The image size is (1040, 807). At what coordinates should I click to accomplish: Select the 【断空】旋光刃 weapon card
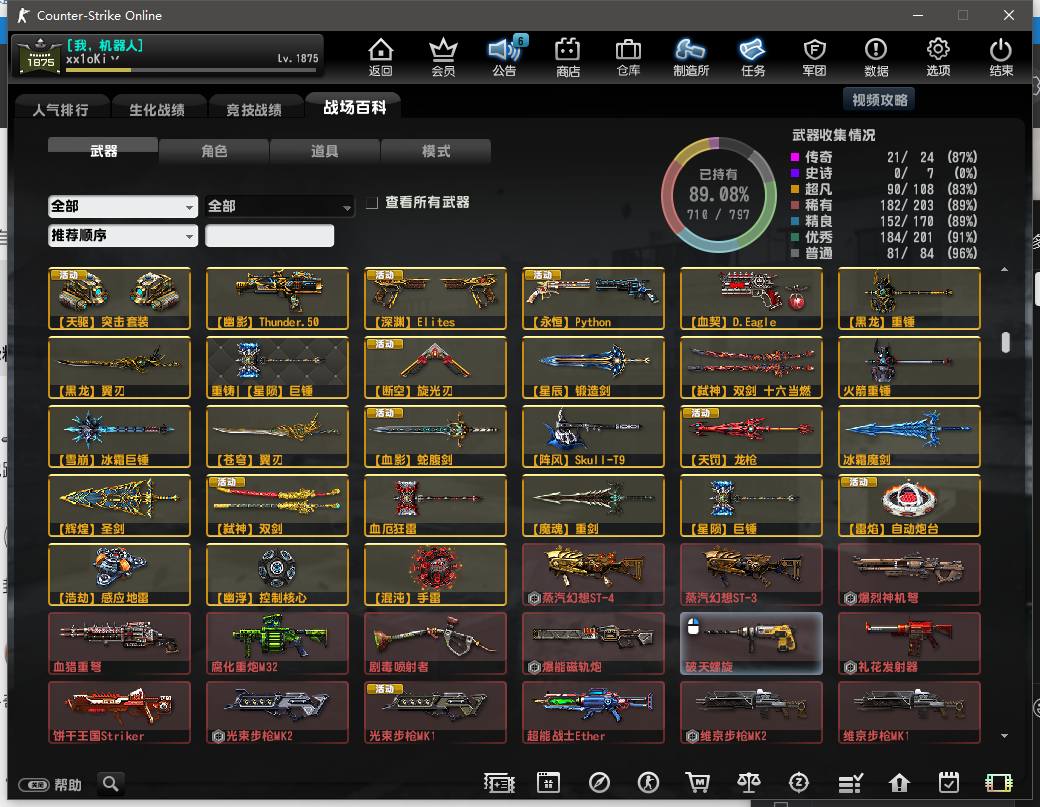click(x=435, y=367)
